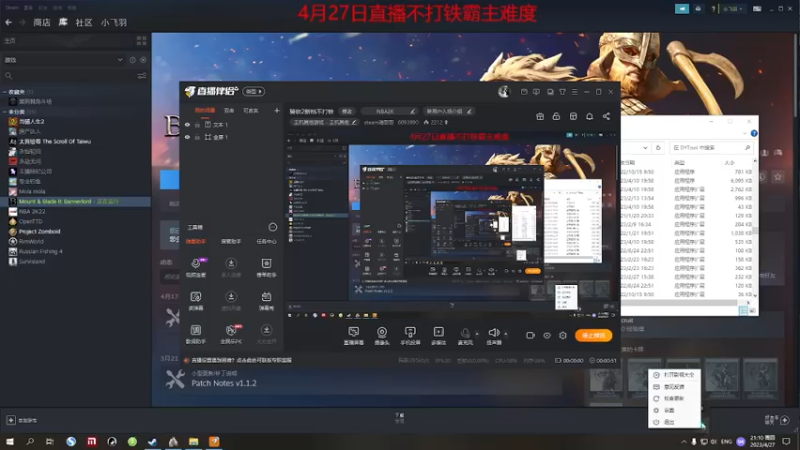
Task: Select NBA 2K22 in Steam library
Action: pos(32,211)
